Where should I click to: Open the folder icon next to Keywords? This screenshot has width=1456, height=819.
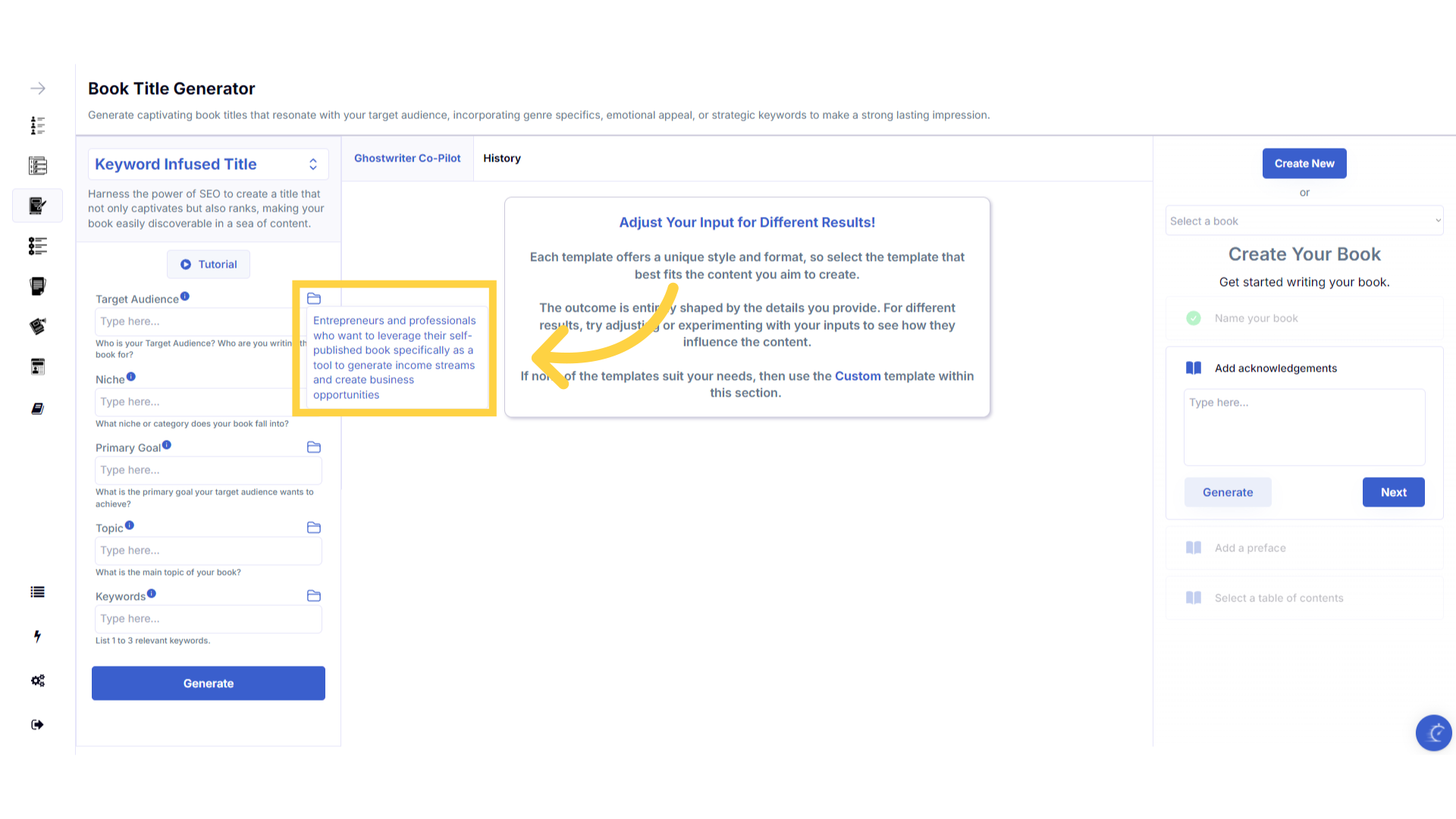(314, 596)
